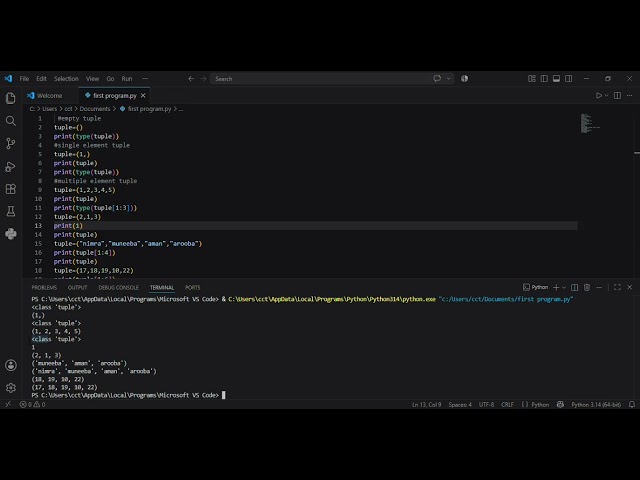The image size is (640, 480).
Task: Open the Extensions view
Action: point(11,189)
